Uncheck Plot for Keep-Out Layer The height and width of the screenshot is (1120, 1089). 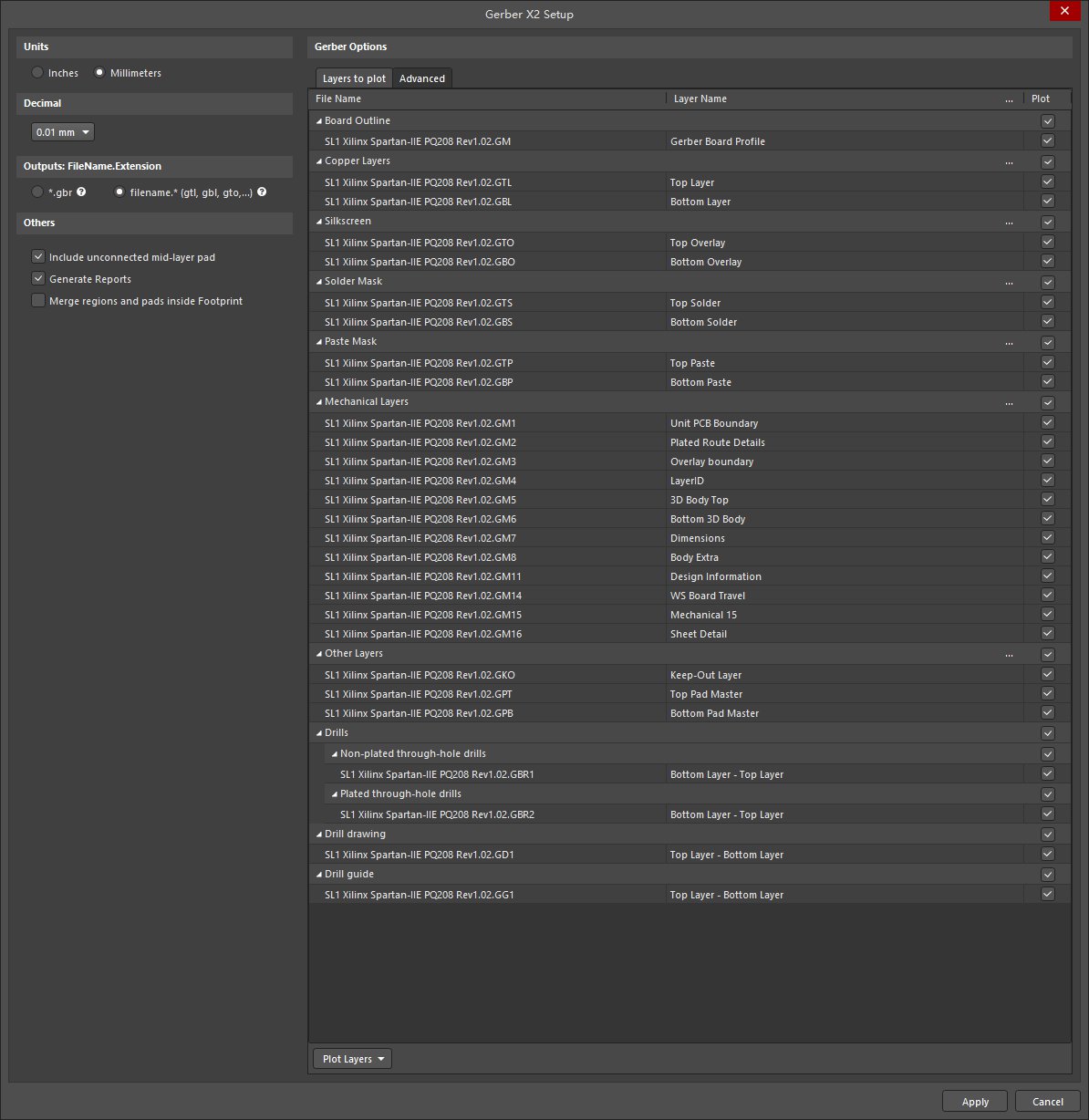(x=1047, y=675)
